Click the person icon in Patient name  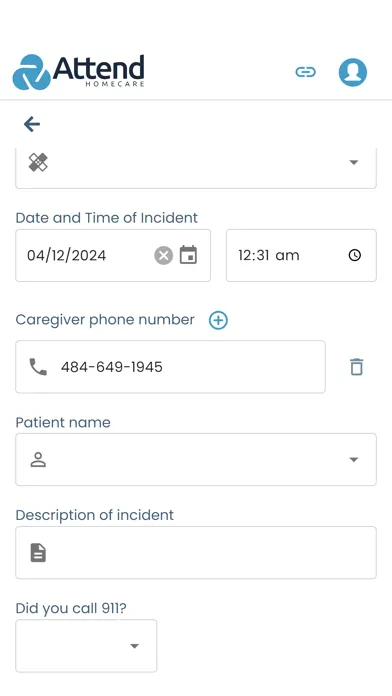coord(38,460)
